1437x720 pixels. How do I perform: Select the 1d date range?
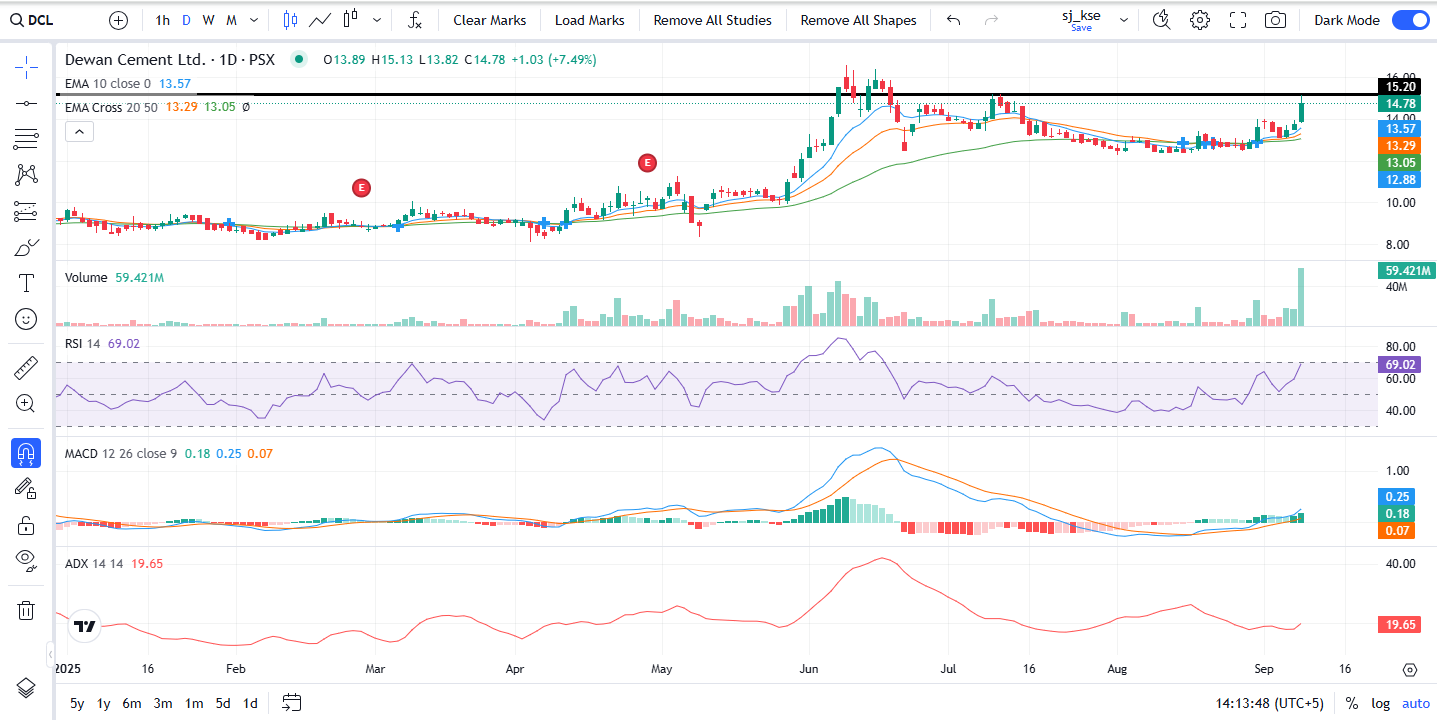[251, 703]
